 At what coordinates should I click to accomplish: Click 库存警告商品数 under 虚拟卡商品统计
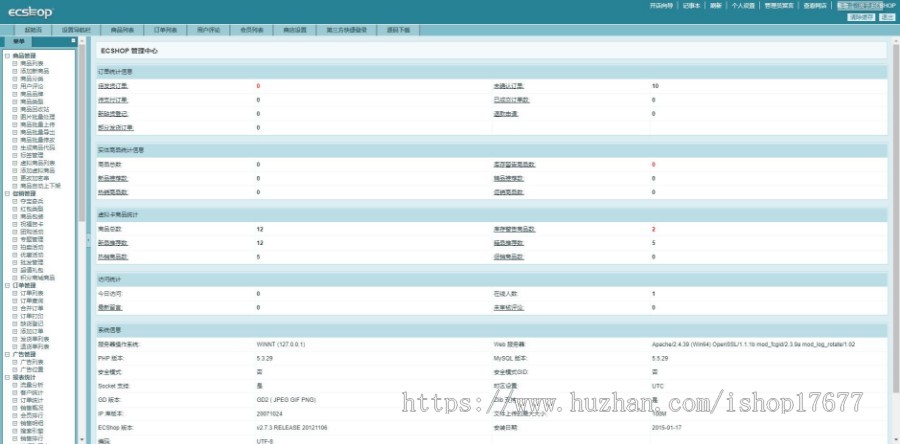click(514, 229)
